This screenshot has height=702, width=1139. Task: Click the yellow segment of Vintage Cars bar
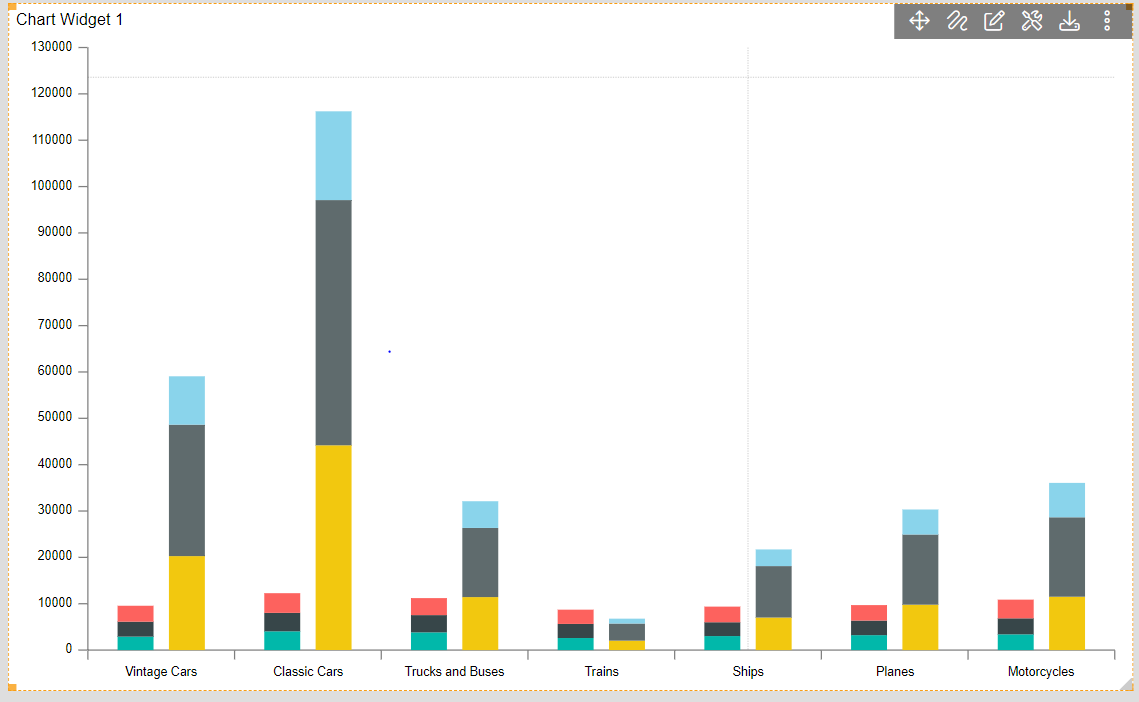click(x=187, y=602)
